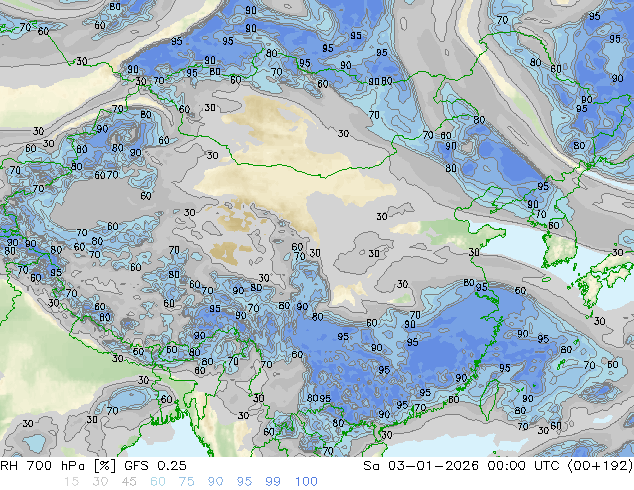Viewport: 634px width, 490px height.
Task: Click the '(00+192)' forecast hour label
Action: 600,466
